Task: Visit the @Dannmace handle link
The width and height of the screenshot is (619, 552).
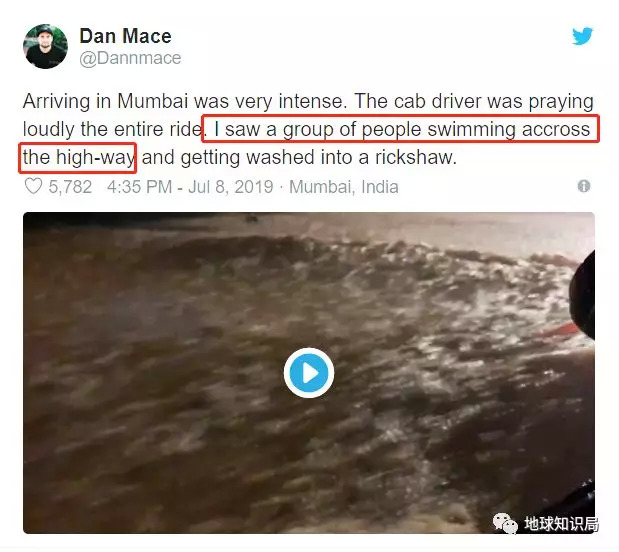Action: click(x=130, y=58)
